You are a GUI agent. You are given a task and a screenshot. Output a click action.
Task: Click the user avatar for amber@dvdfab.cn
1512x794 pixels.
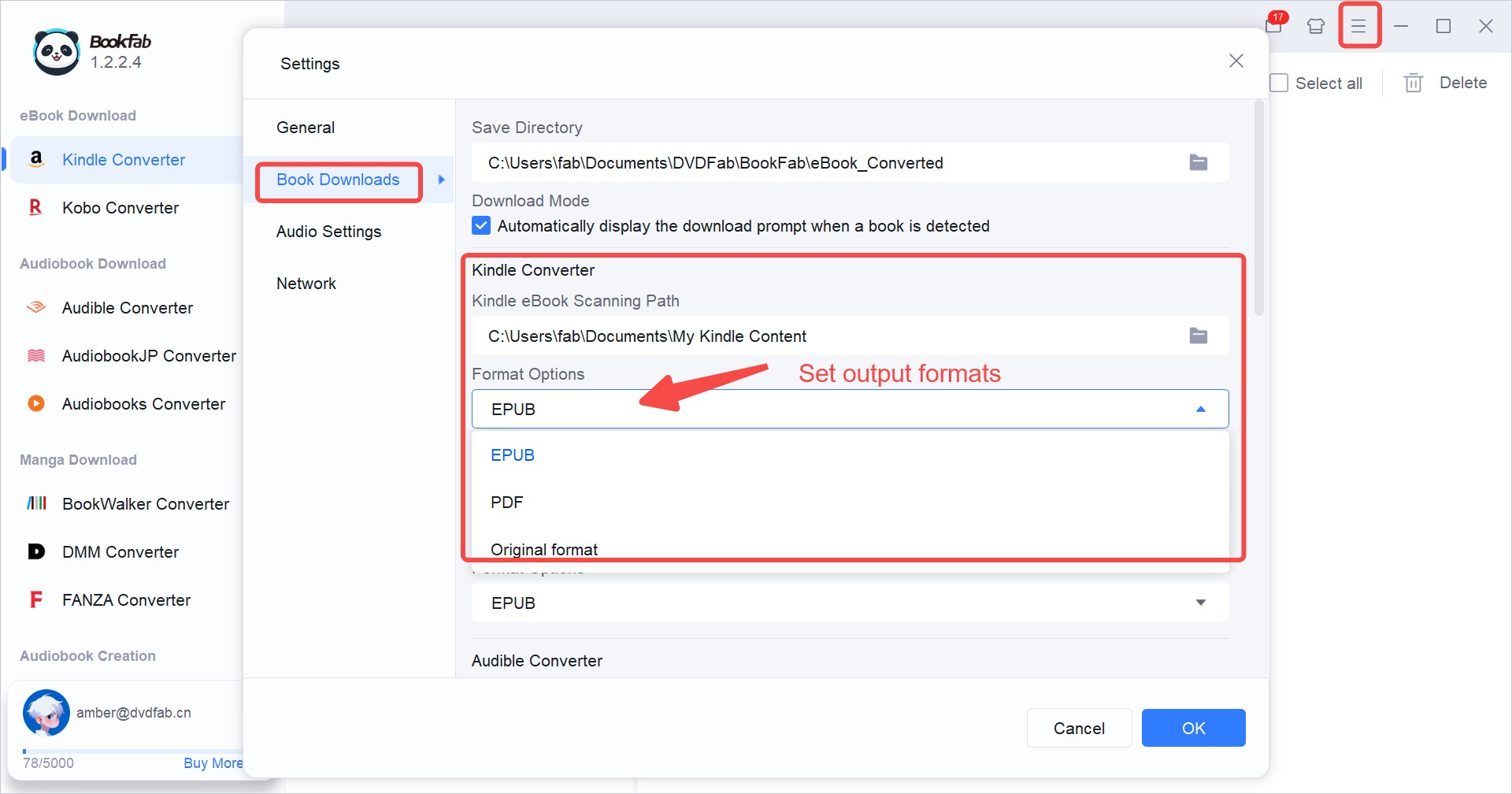(46, 712)
